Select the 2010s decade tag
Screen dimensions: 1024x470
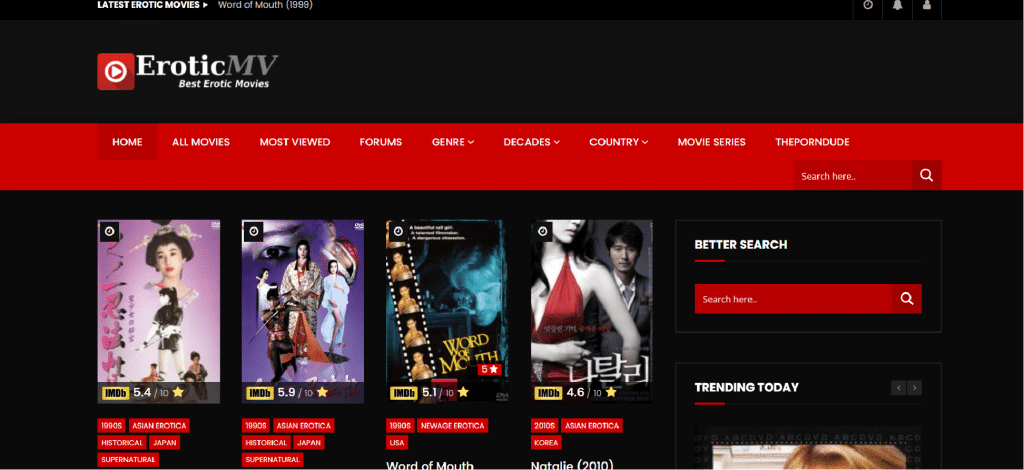544,426
